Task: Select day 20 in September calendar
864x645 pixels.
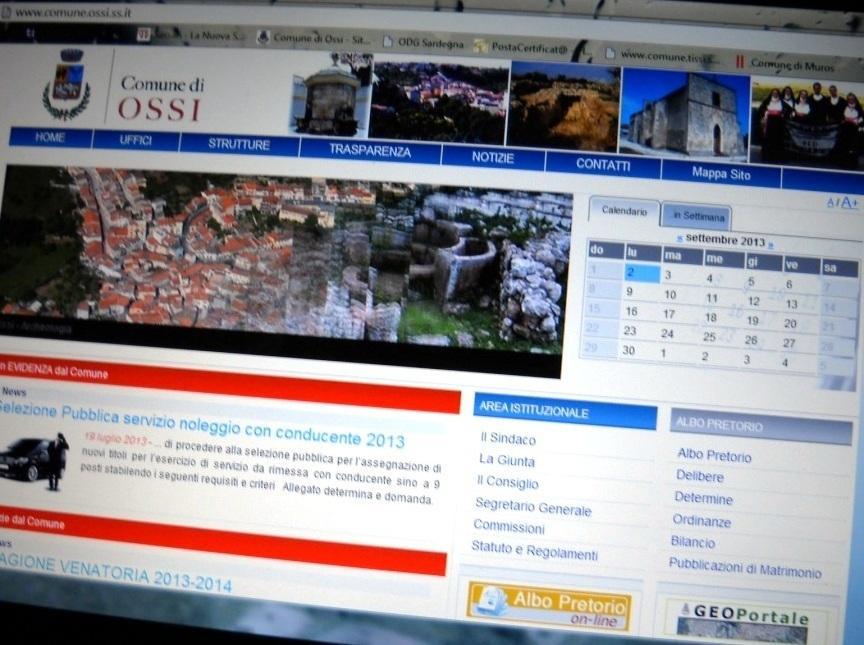Action: (790, 324)
